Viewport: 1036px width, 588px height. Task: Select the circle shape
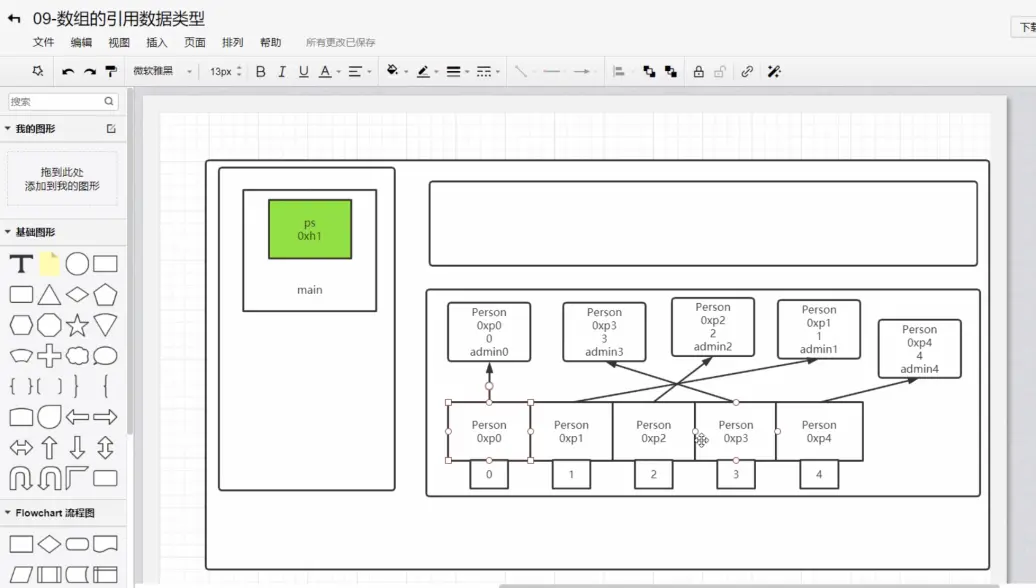pyautogui.click(x=77, y=264)
